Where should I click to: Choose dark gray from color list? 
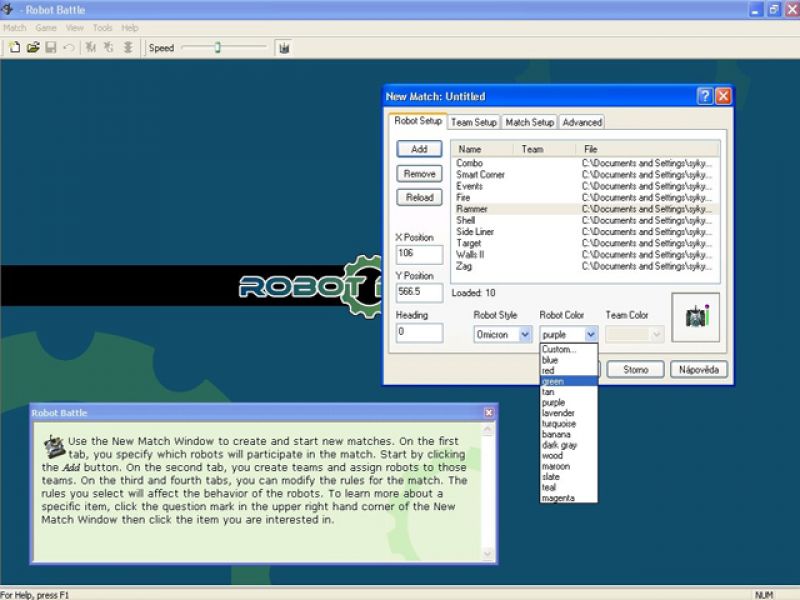tap(568, 445)
